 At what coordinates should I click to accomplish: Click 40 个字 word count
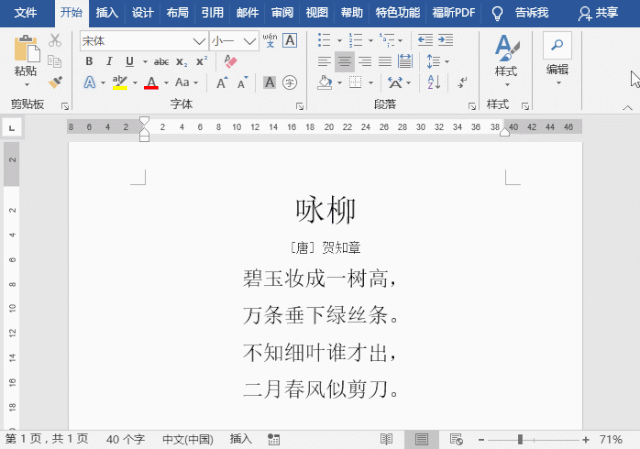click(x=126, y=439)
